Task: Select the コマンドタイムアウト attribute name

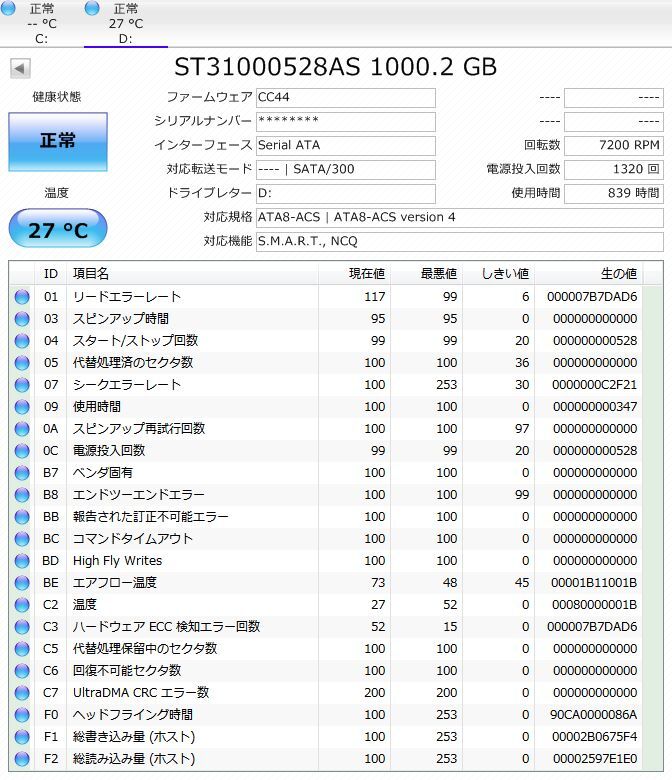Action: 133,539
